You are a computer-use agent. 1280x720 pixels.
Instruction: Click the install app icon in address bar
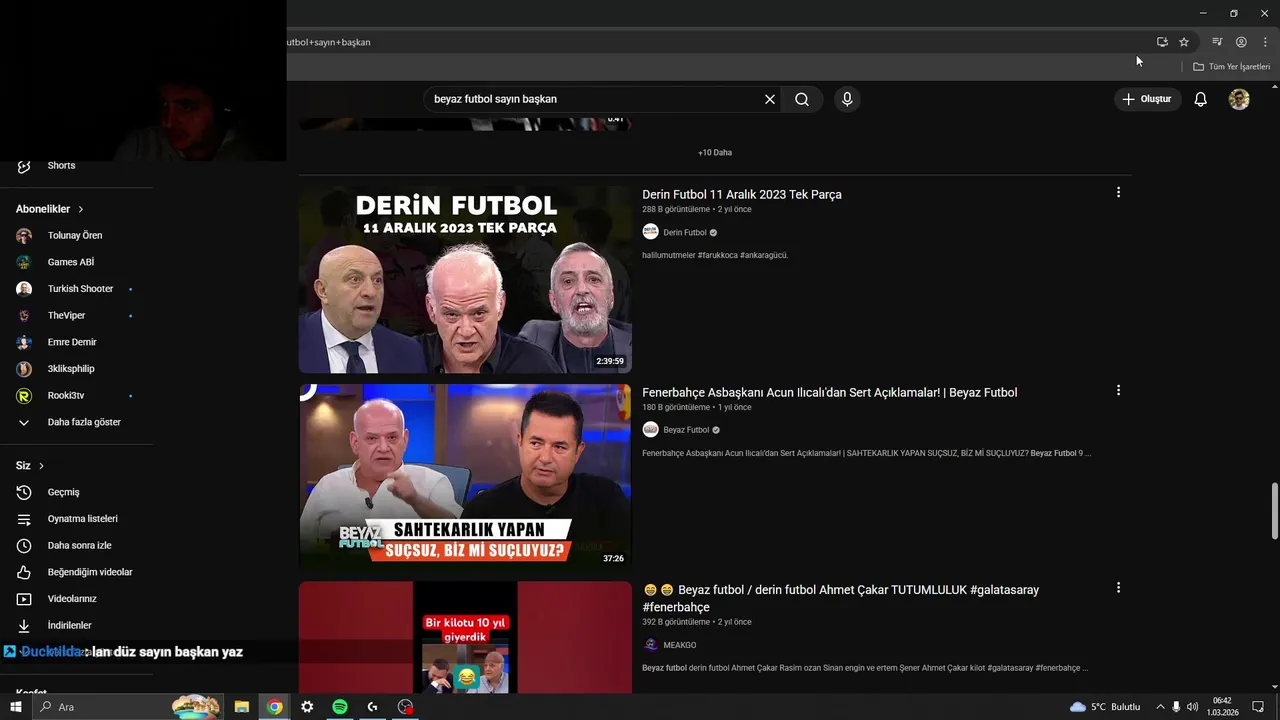coord(1162,42)
